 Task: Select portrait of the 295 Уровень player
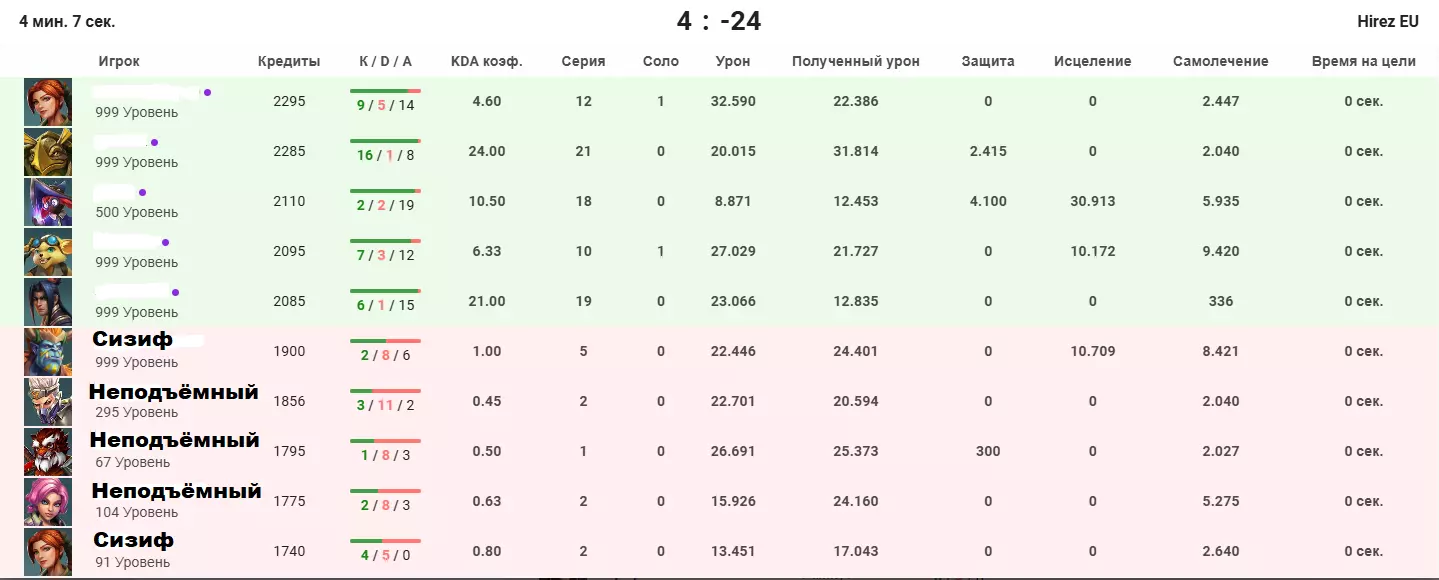pos(48,402)
